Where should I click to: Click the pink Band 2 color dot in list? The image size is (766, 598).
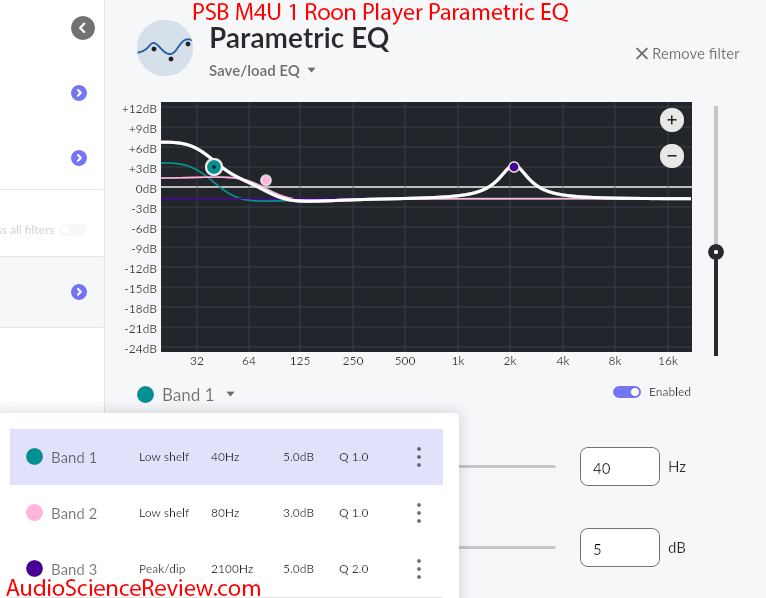(x=34, y=513)
